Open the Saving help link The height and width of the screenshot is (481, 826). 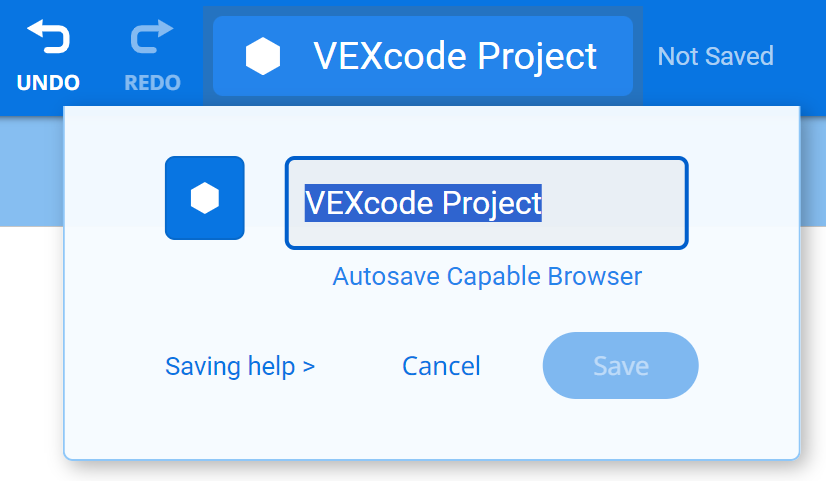[x=230, y=366]
